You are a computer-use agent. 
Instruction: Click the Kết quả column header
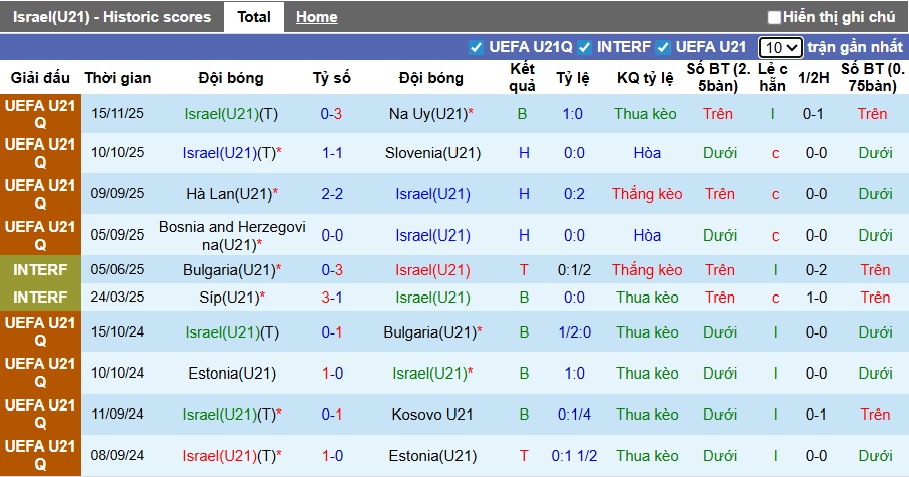tap(522, 77)
